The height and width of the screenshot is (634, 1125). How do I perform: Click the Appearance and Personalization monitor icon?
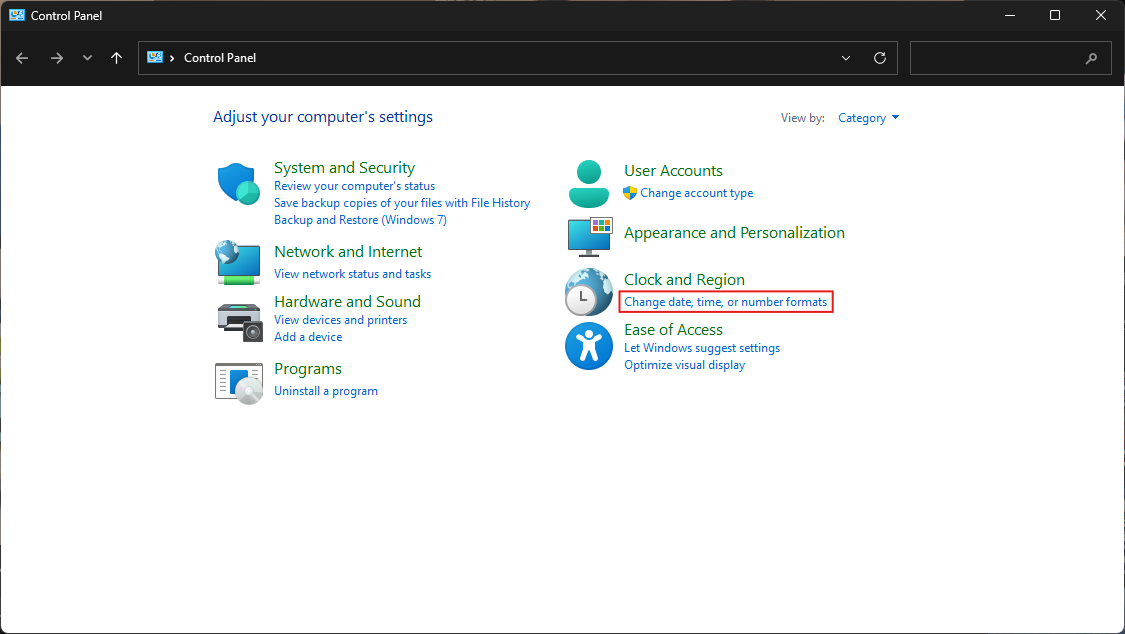pyautogui.click(x=590, y=237)
